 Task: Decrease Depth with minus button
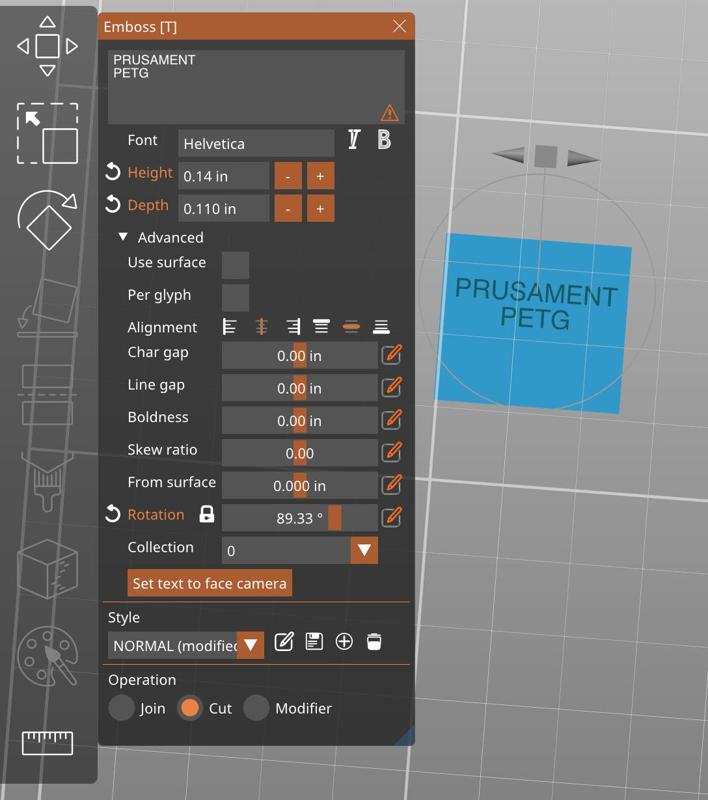[x=288, y=208]
